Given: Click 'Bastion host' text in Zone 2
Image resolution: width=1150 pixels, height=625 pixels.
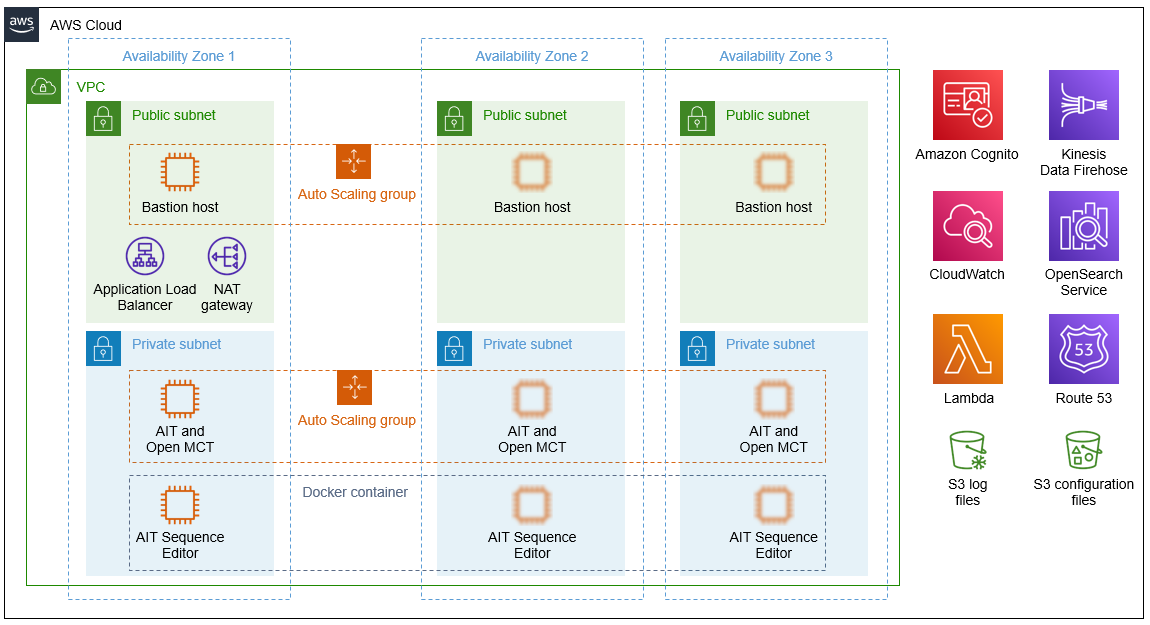Looking at the screenshot, I should coord(532,208).
